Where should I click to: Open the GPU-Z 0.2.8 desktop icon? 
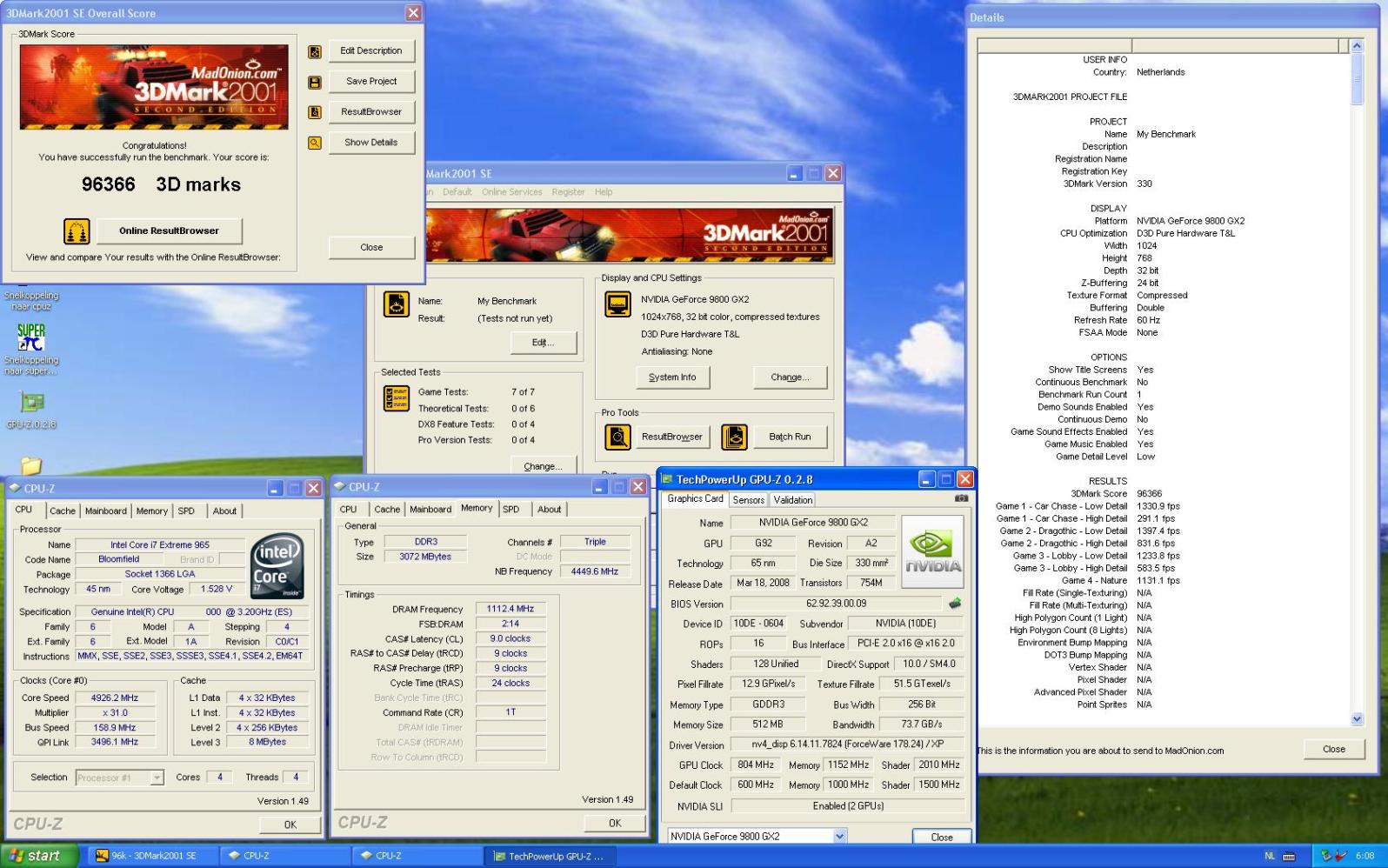coord(32,403)
